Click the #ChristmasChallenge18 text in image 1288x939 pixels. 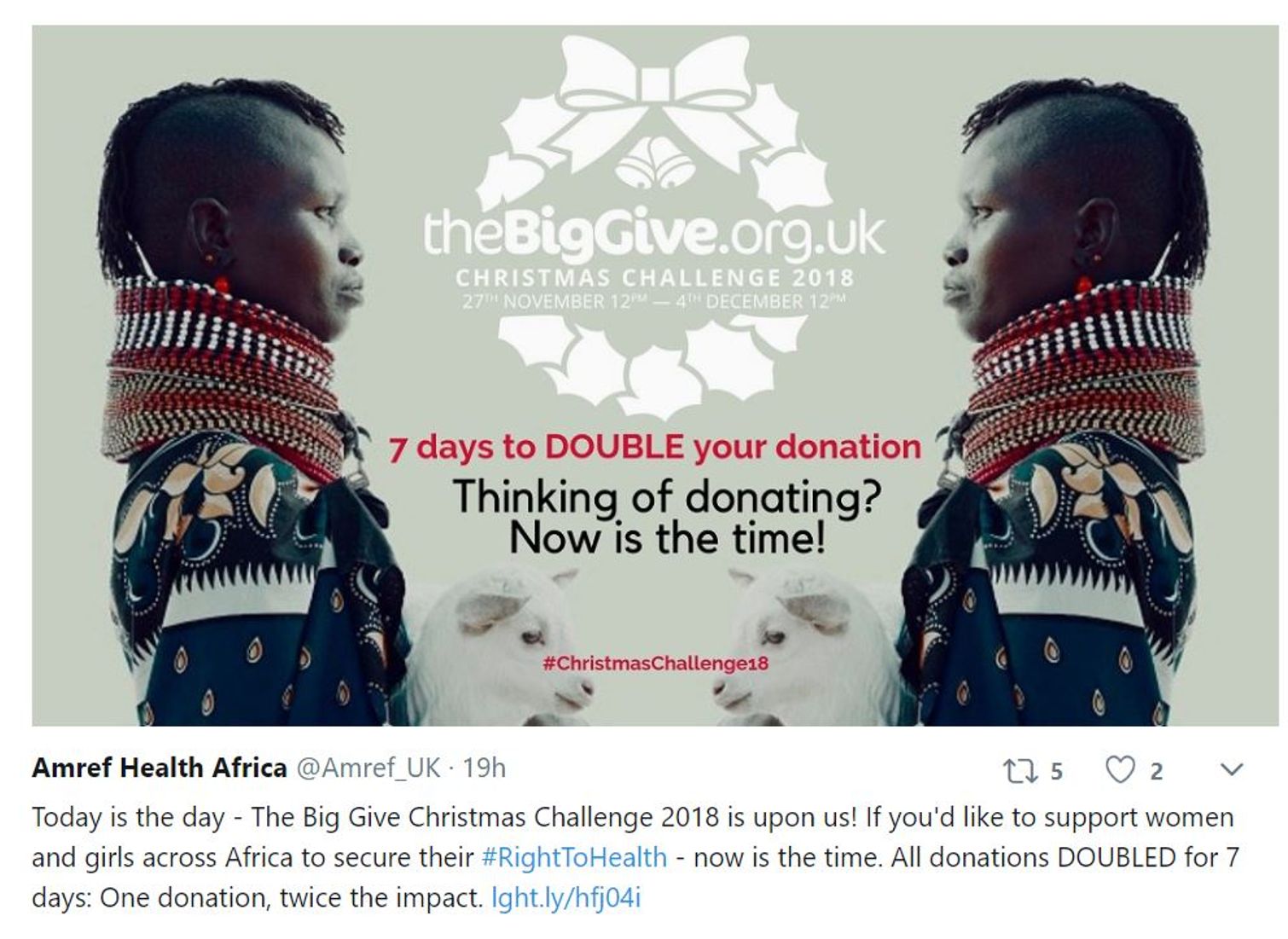655,663
